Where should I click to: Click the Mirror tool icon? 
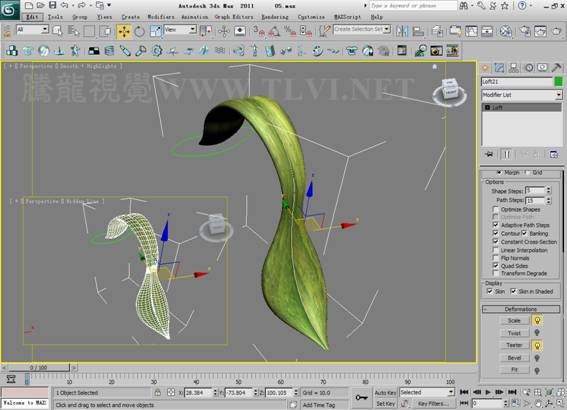coord(402,31)
